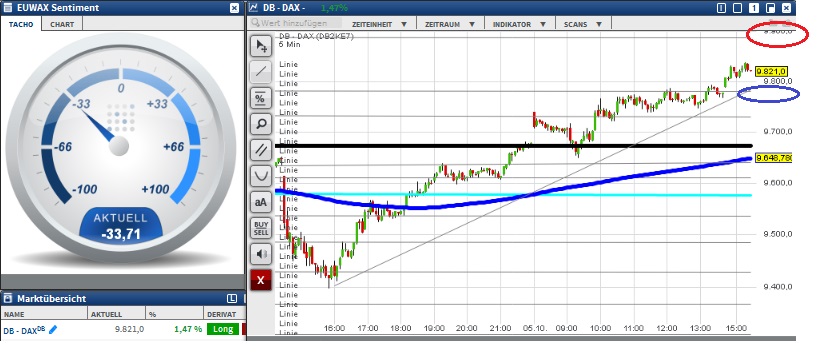The image size is (831, 364).
Task: Click the 21:00 time axis label
Action: (x=500, y=329)
